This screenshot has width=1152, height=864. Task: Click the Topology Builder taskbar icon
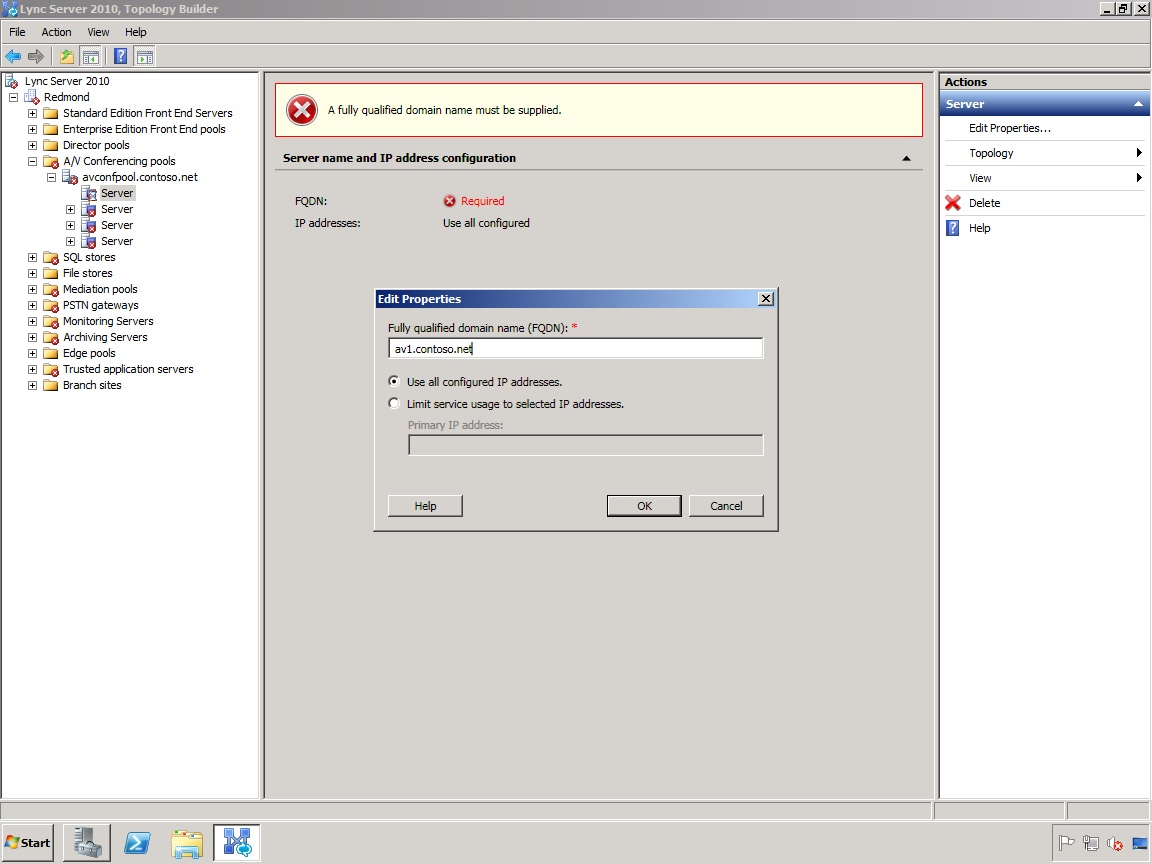pos(237,842)
